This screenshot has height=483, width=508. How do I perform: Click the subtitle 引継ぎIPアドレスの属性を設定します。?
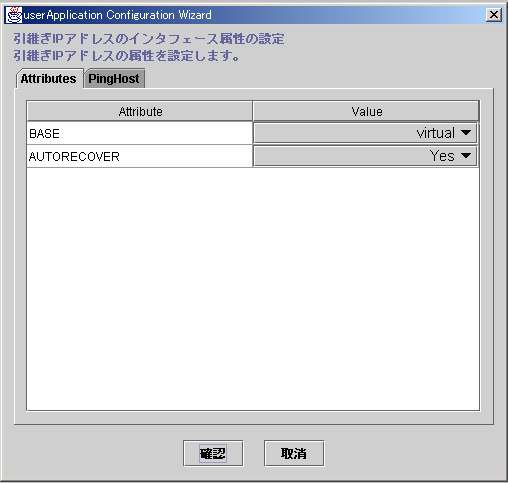pos(127,56)
